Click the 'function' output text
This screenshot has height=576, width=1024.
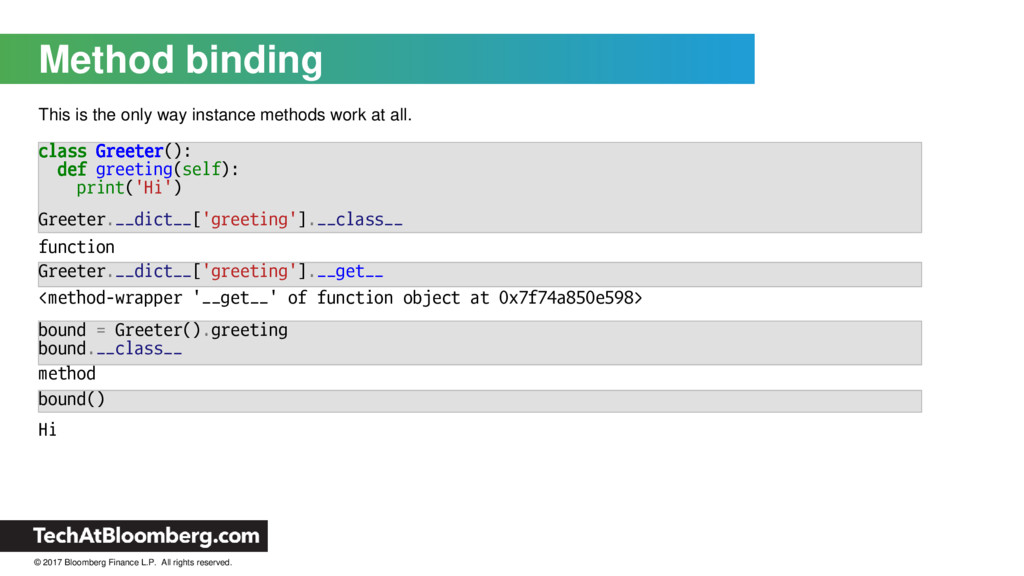(x=76, y=247)
